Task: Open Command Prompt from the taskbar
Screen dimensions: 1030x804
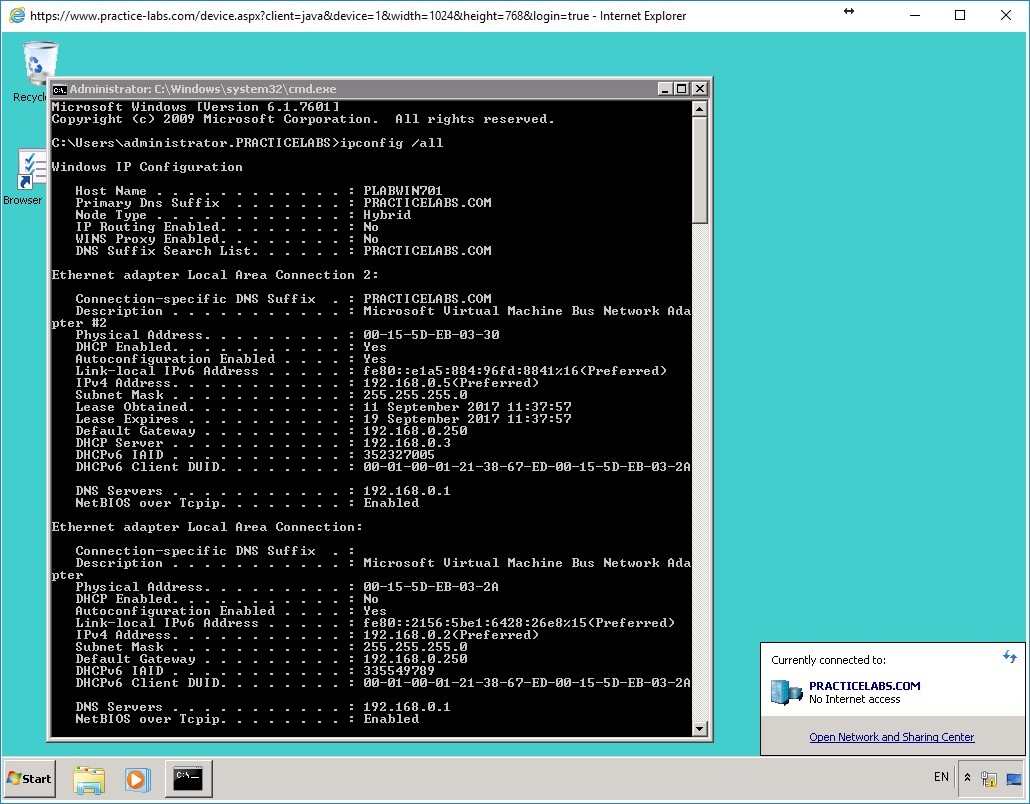Action: [188, 778]
